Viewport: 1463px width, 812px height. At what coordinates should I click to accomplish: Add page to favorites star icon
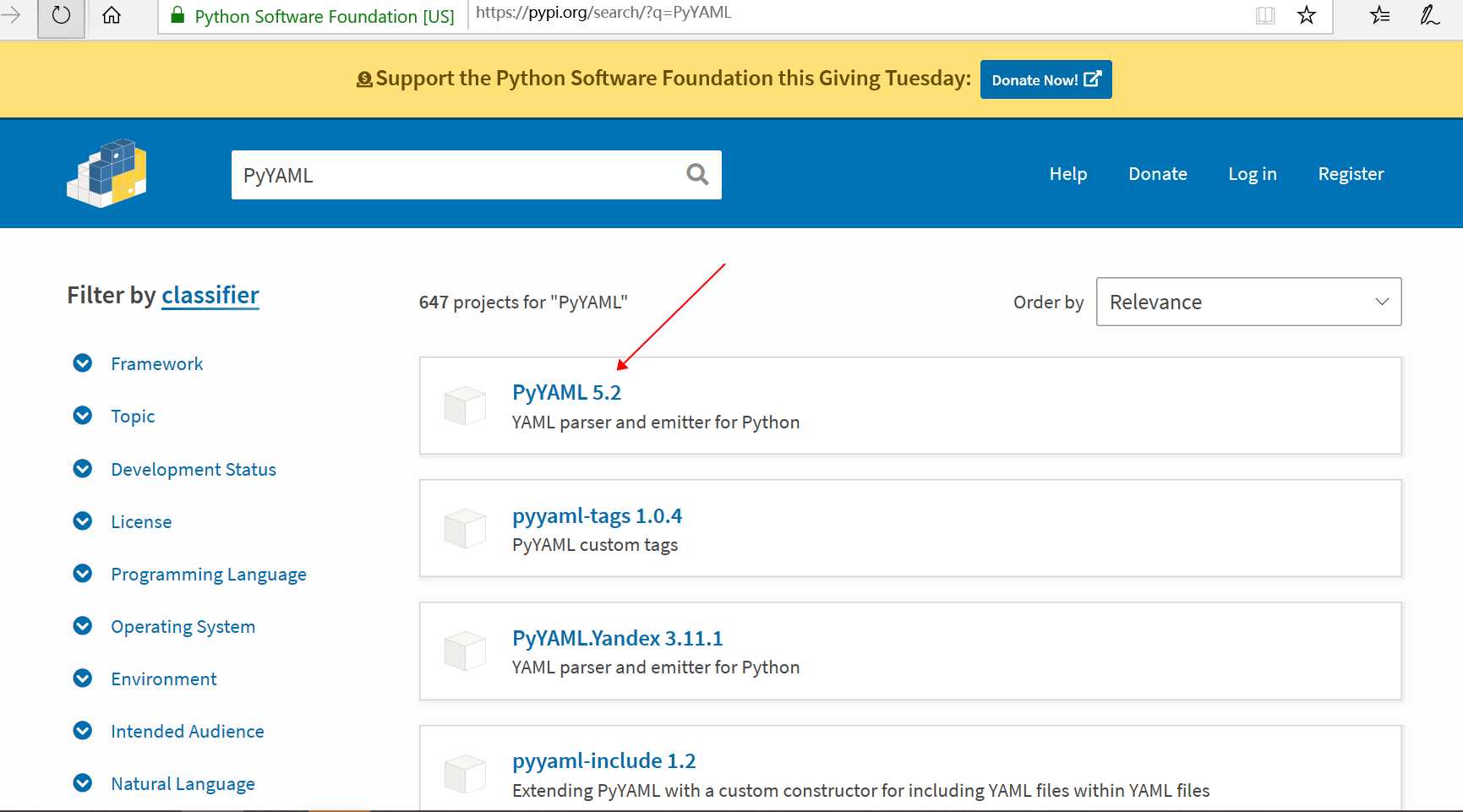pyautogui.click(x=1307, y=15)
